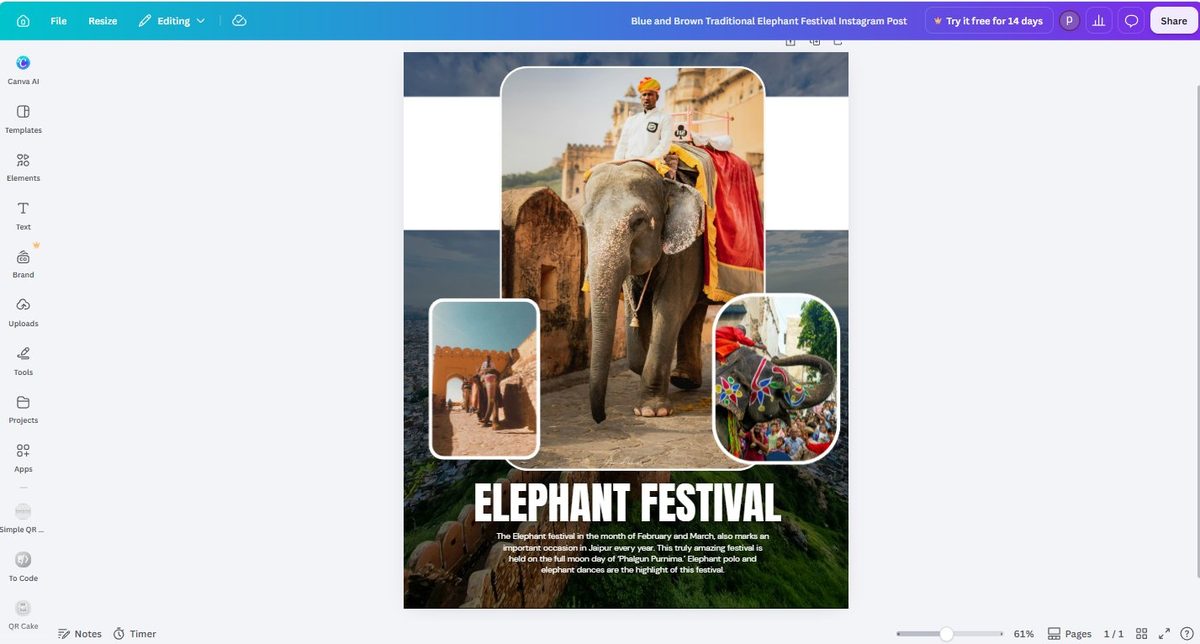Open the Elements panel
Image resolution: width=1200 pixels, height=644 pixels.
pyautogui.click(x=23, y=167)
